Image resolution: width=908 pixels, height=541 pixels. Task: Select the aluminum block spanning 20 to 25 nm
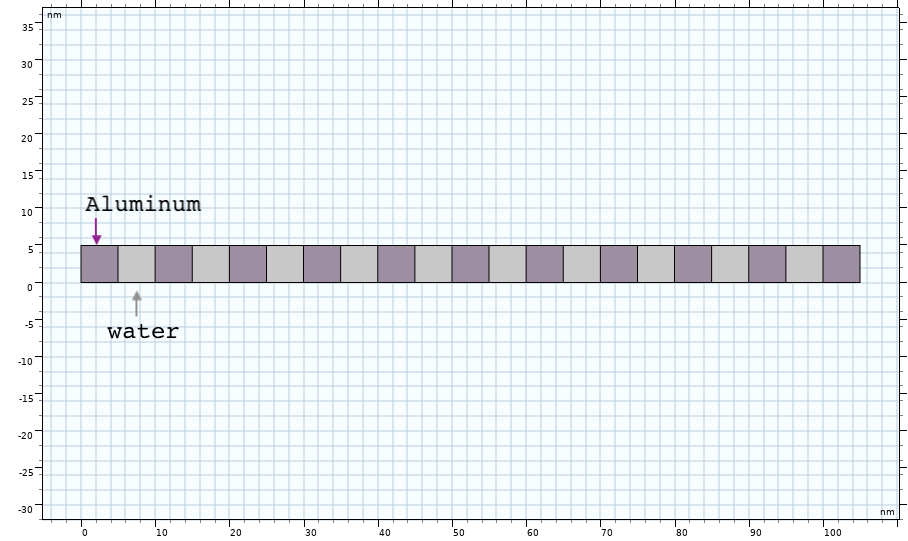click(248, 264)
